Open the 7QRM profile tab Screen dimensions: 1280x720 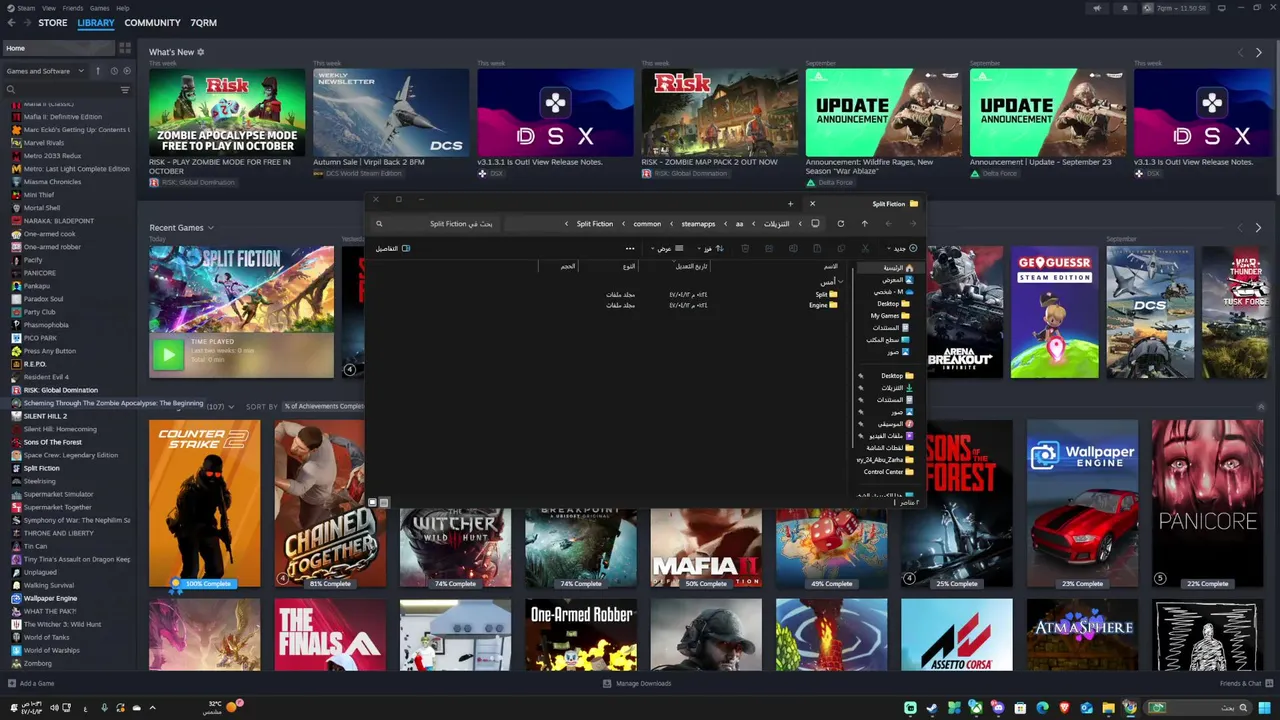click(203, 23)
